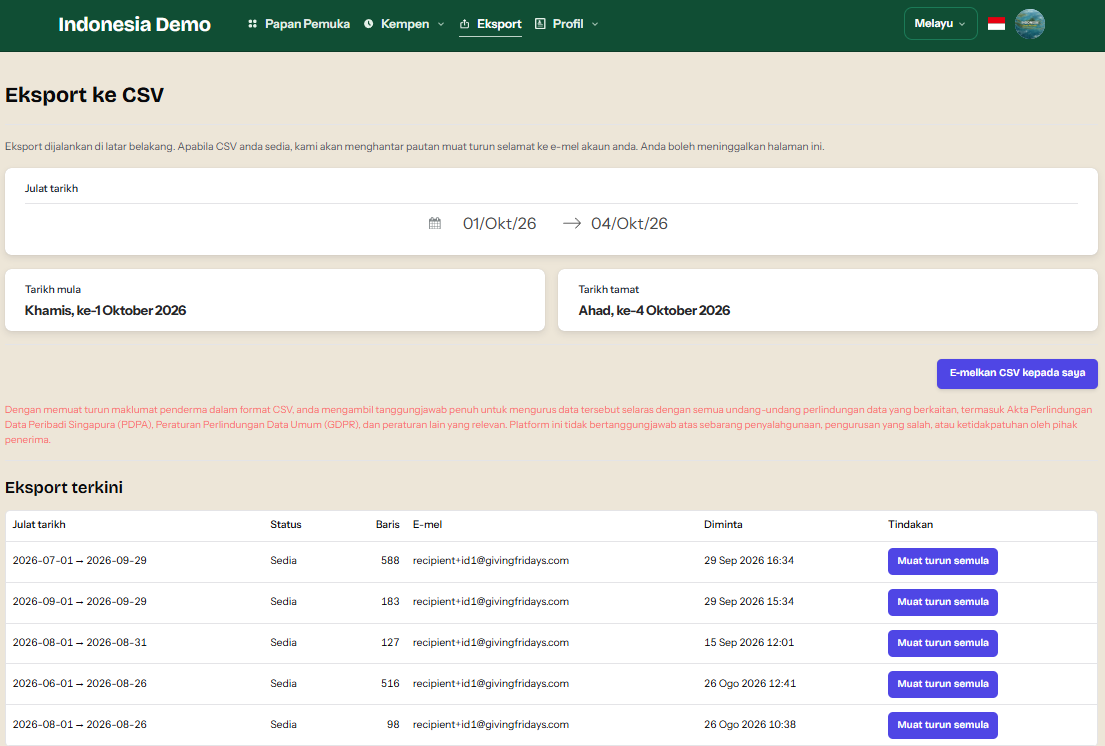
Task: Select the Eksport nav tab
Action: [490, 24]
